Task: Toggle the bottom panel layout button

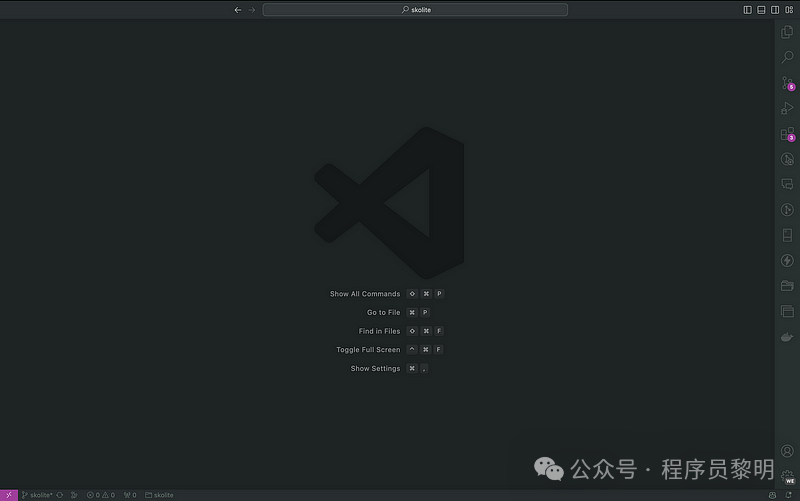Action: tap(761, 10)
